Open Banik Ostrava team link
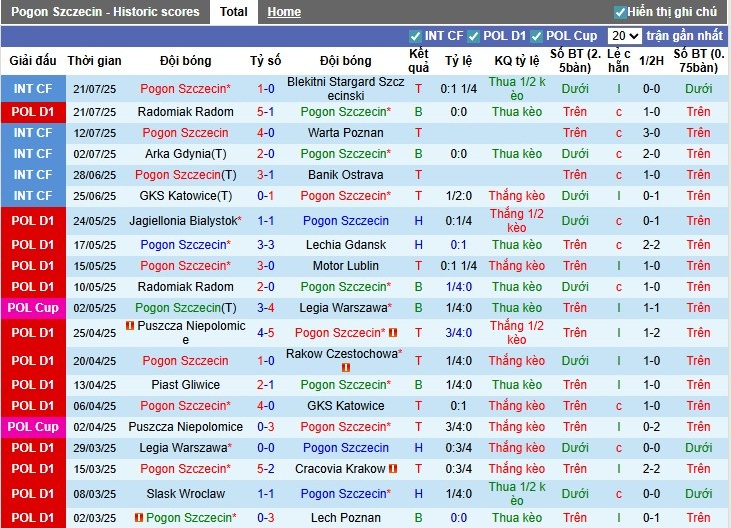The image size is (731, 528). [346, 175]
